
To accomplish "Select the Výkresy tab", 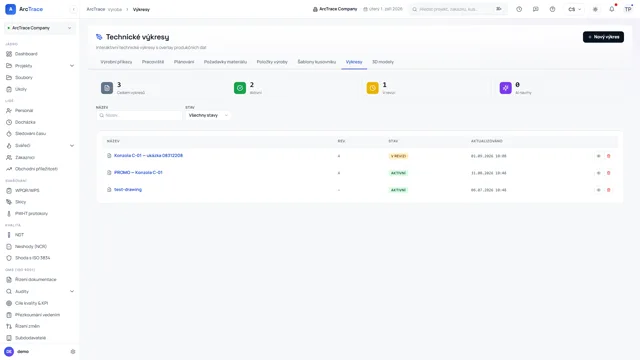I will pyautogui.click(x=354, y=62).
